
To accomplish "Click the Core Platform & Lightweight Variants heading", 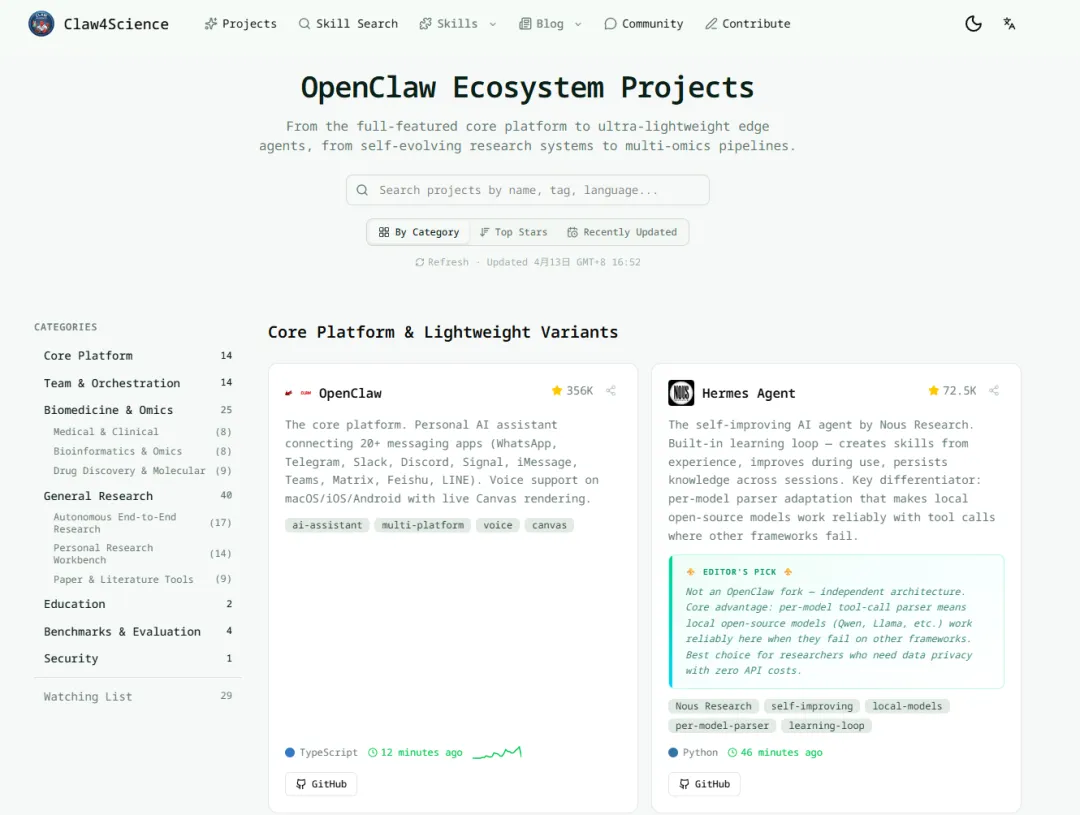I will coord(443,332).
